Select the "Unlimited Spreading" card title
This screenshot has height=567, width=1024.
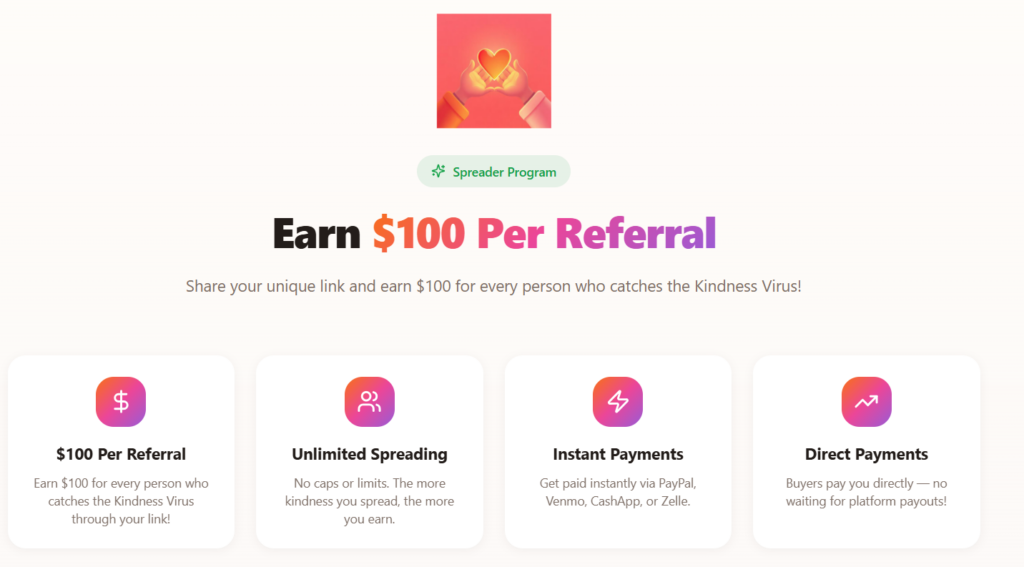point(369,454)
